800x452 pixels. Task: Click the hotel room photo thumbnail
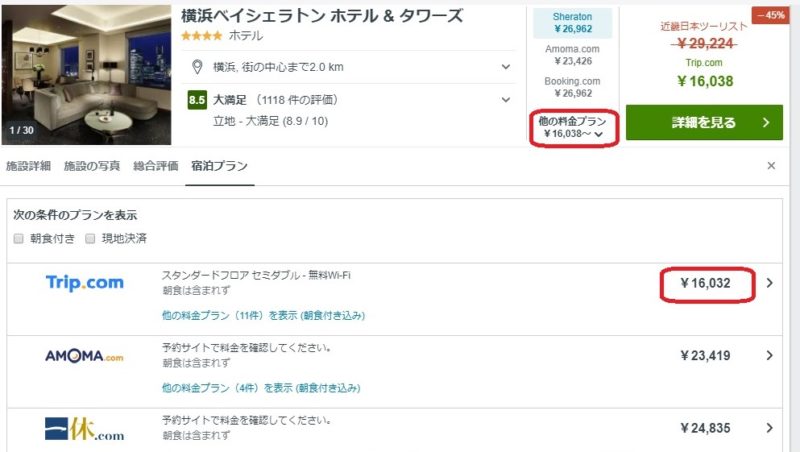[86, 74]
